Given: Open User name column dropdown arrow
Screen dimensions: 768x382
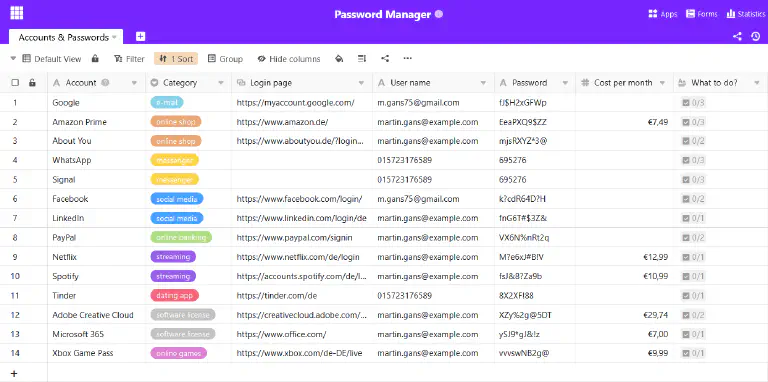Looking at the screenshot, I should (483, 83).
